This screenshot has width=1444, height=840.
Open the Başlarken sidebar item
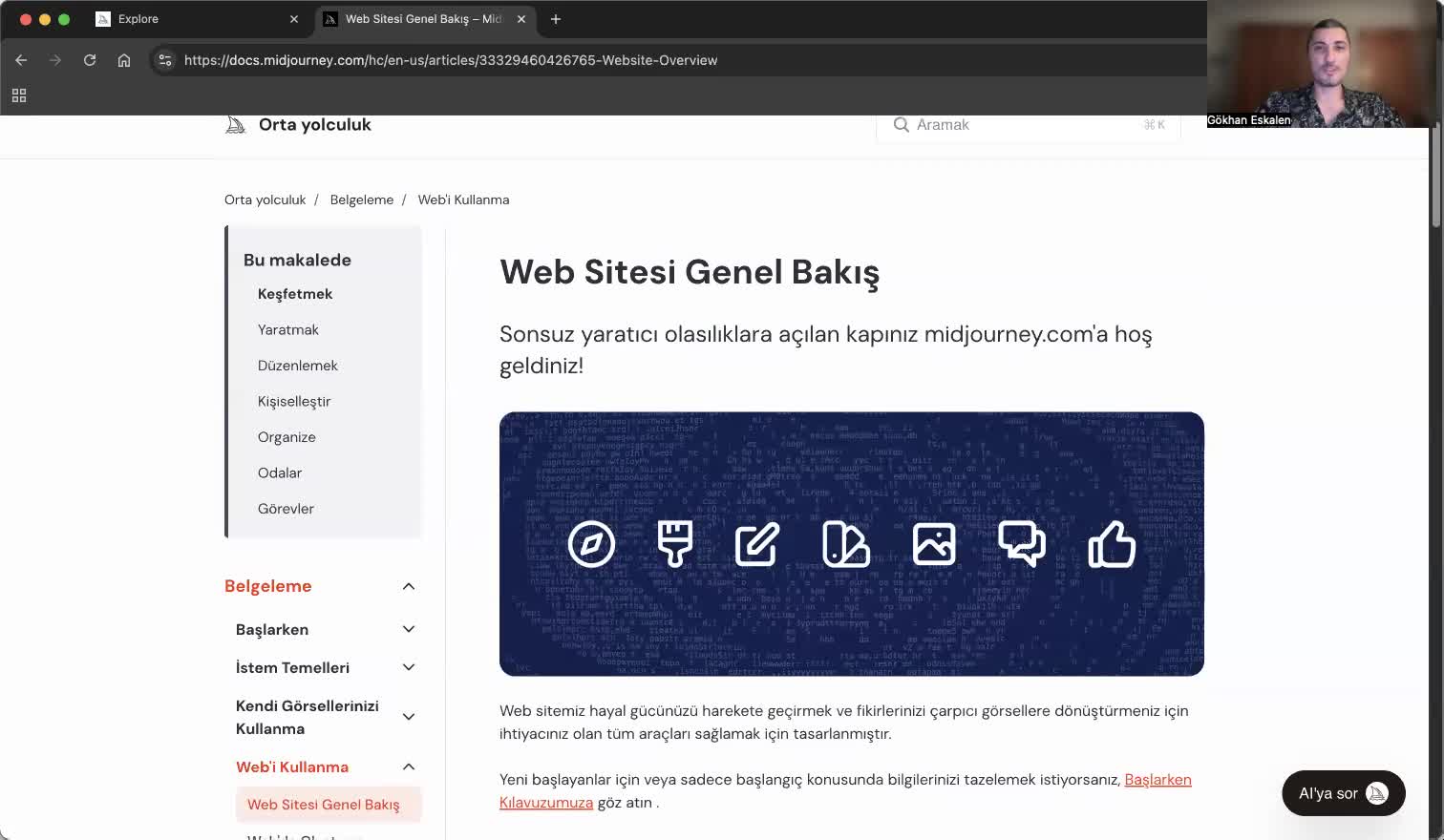tap(272, 630)
